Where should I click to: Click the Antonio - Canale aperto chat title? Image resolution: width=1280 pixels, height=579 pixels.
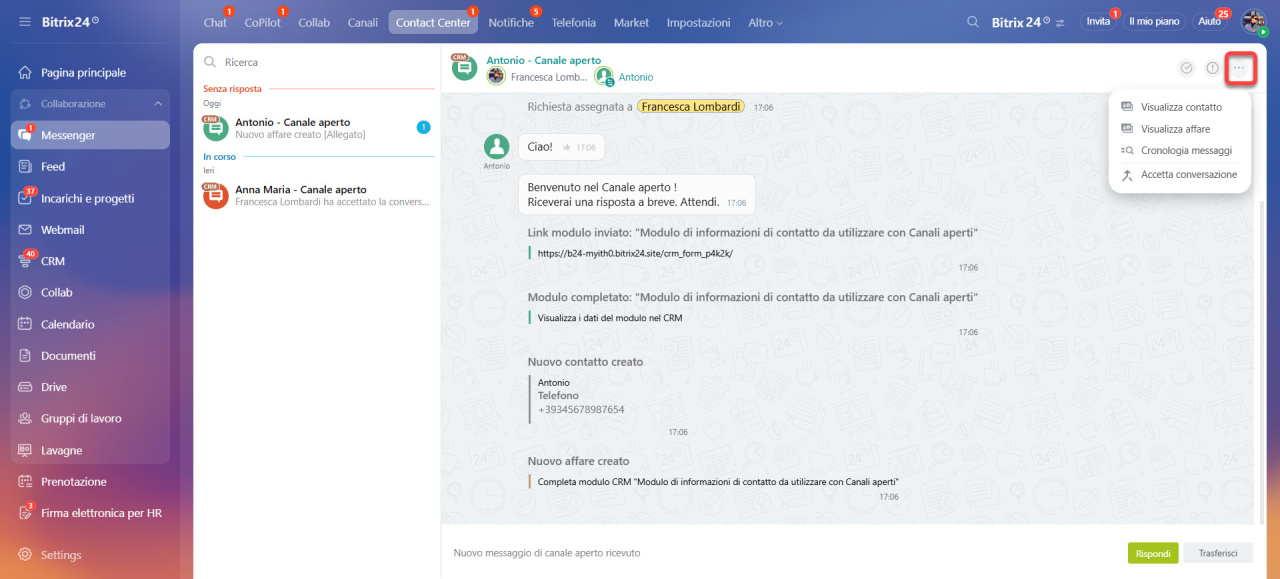[x=544, y=61]
